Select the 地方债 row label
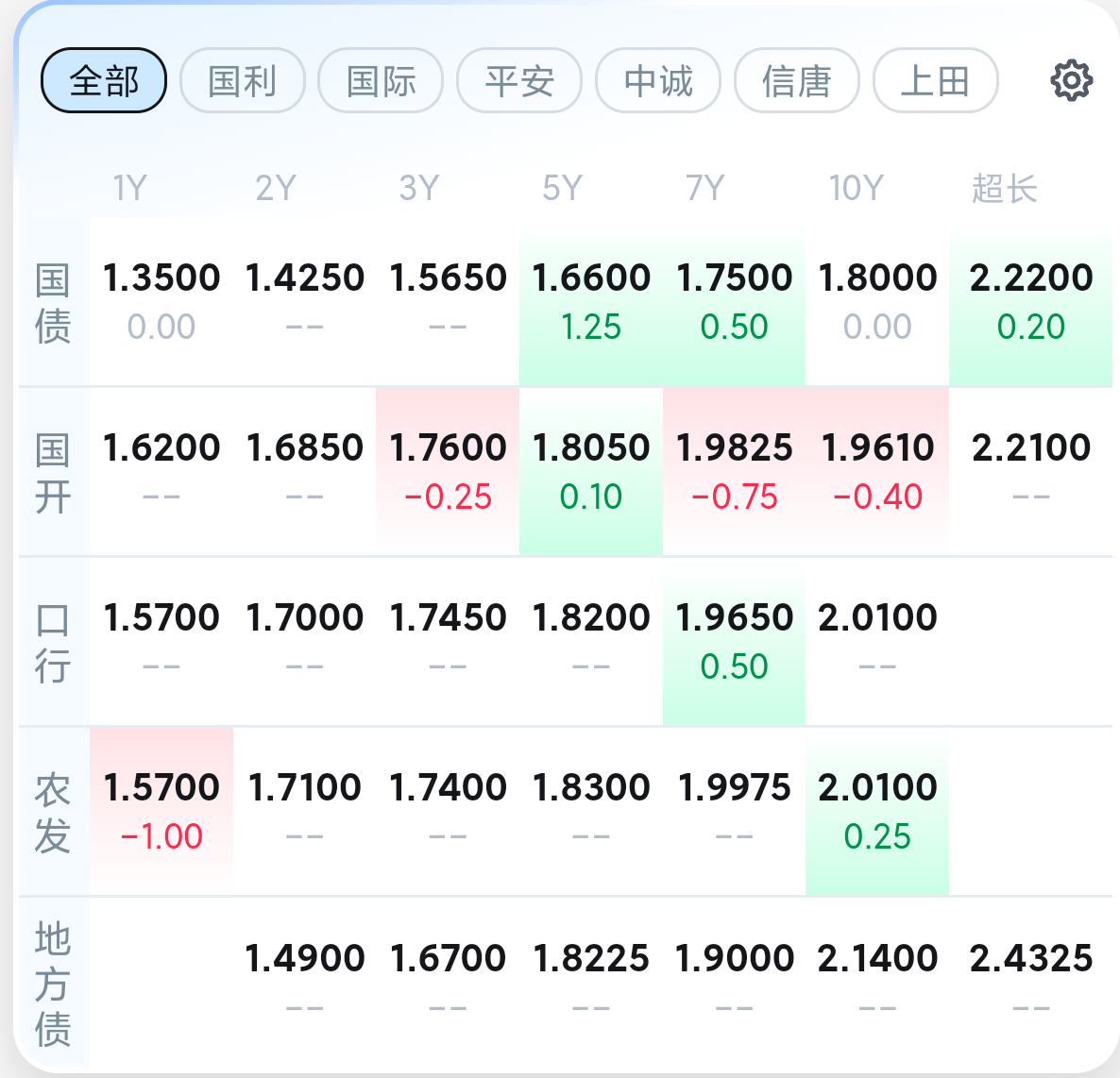Screen dimensions: 1120x1078 53,984
